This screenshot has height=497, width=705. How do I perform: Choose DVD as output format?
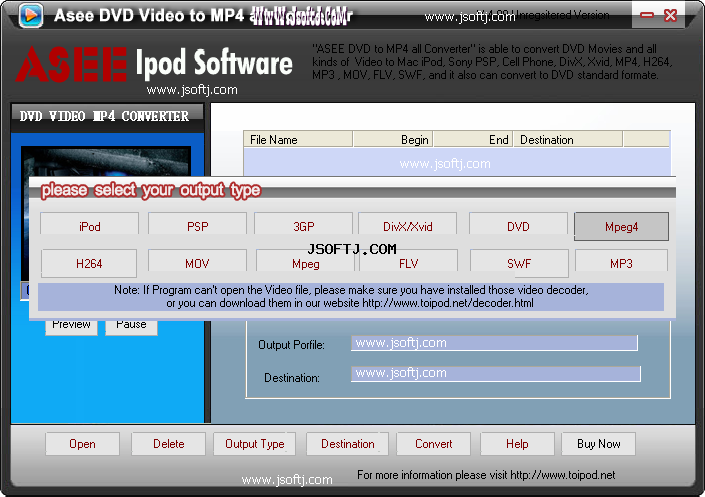[518, 224]
